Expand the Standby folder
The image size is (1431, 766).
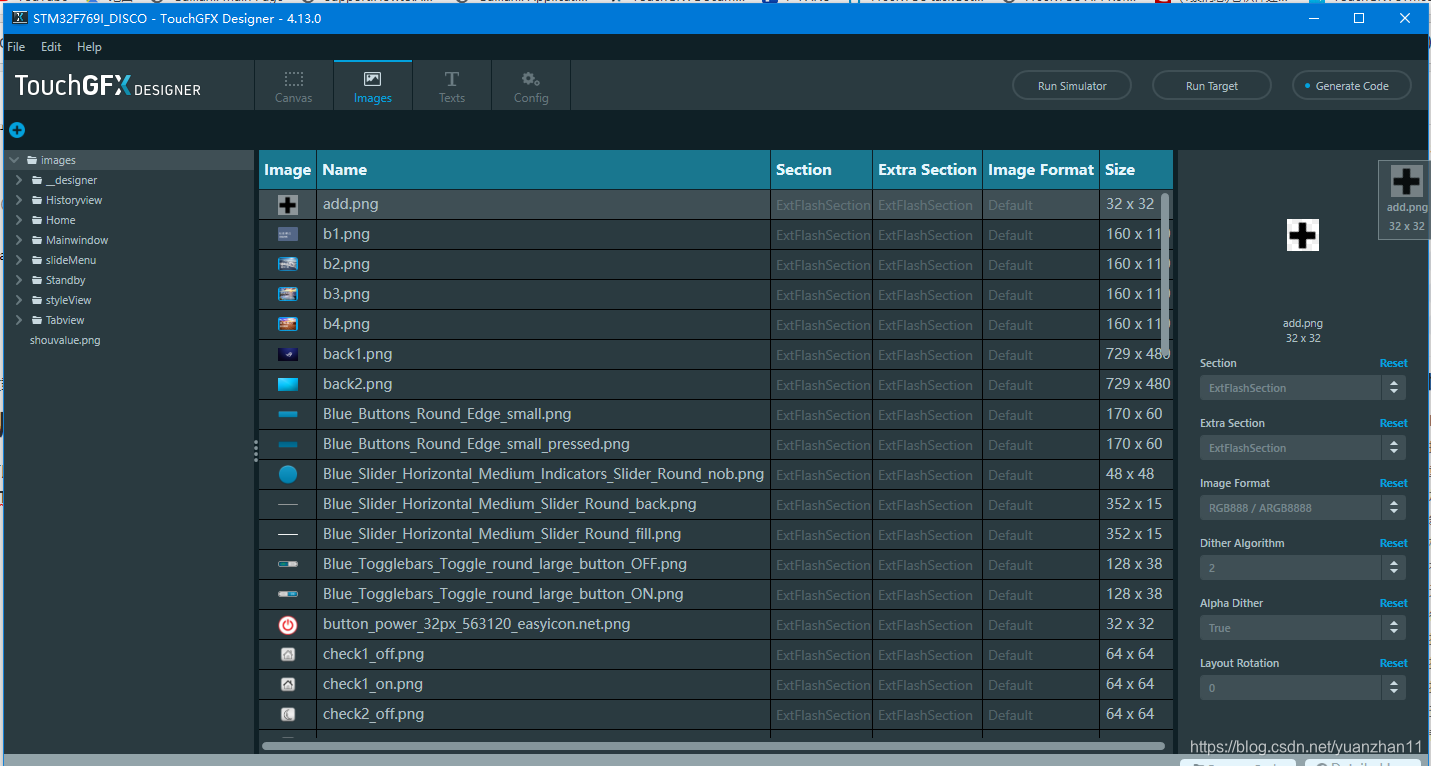point(19,280)
